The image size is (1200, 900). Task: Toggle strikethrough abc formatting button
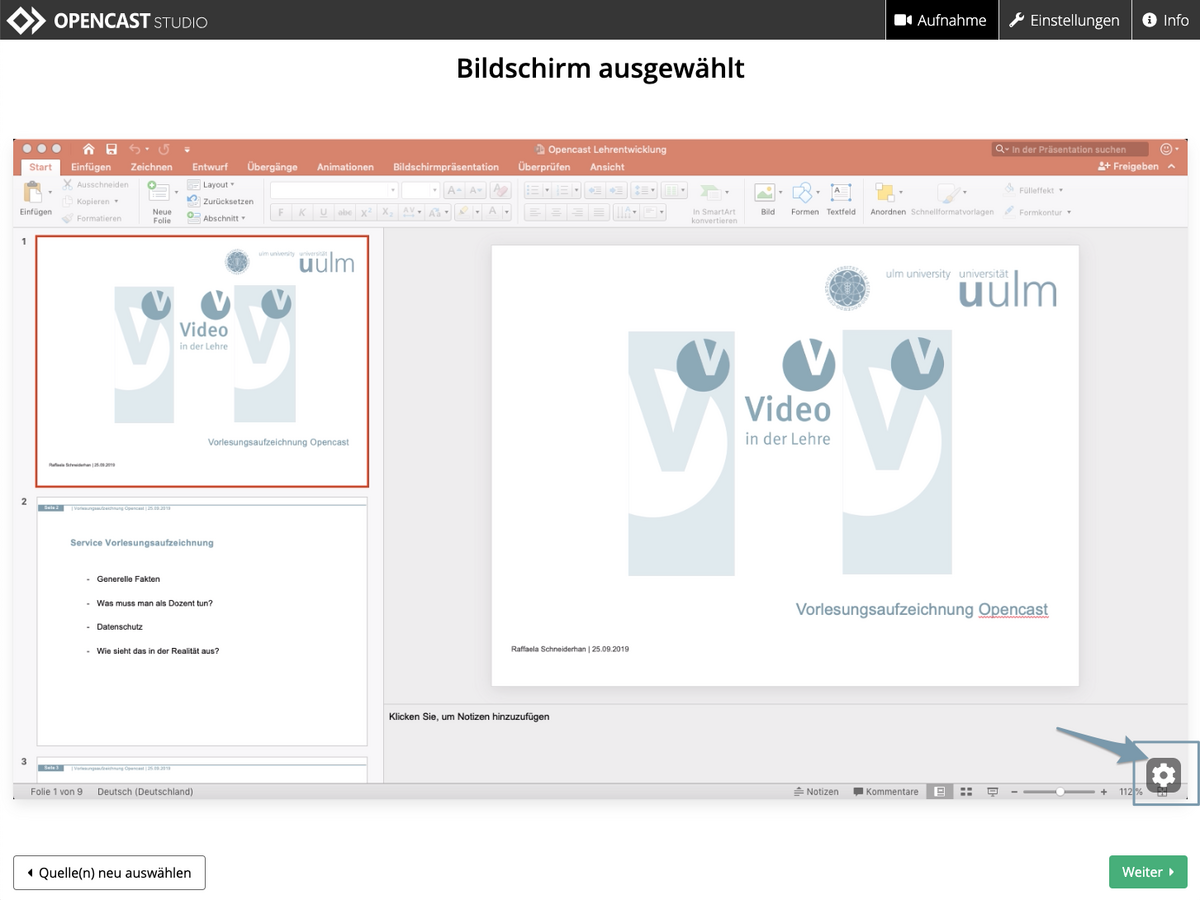[x=345, y=212]
